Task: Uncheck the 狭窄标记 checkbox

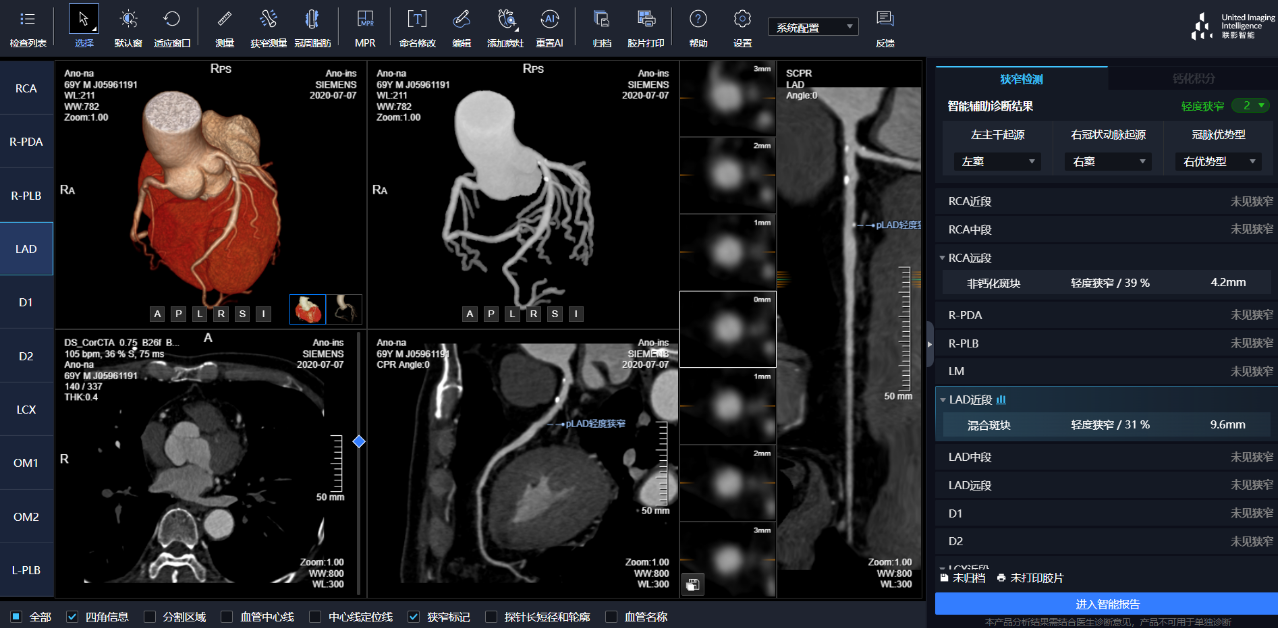Action: pos(414,617)
